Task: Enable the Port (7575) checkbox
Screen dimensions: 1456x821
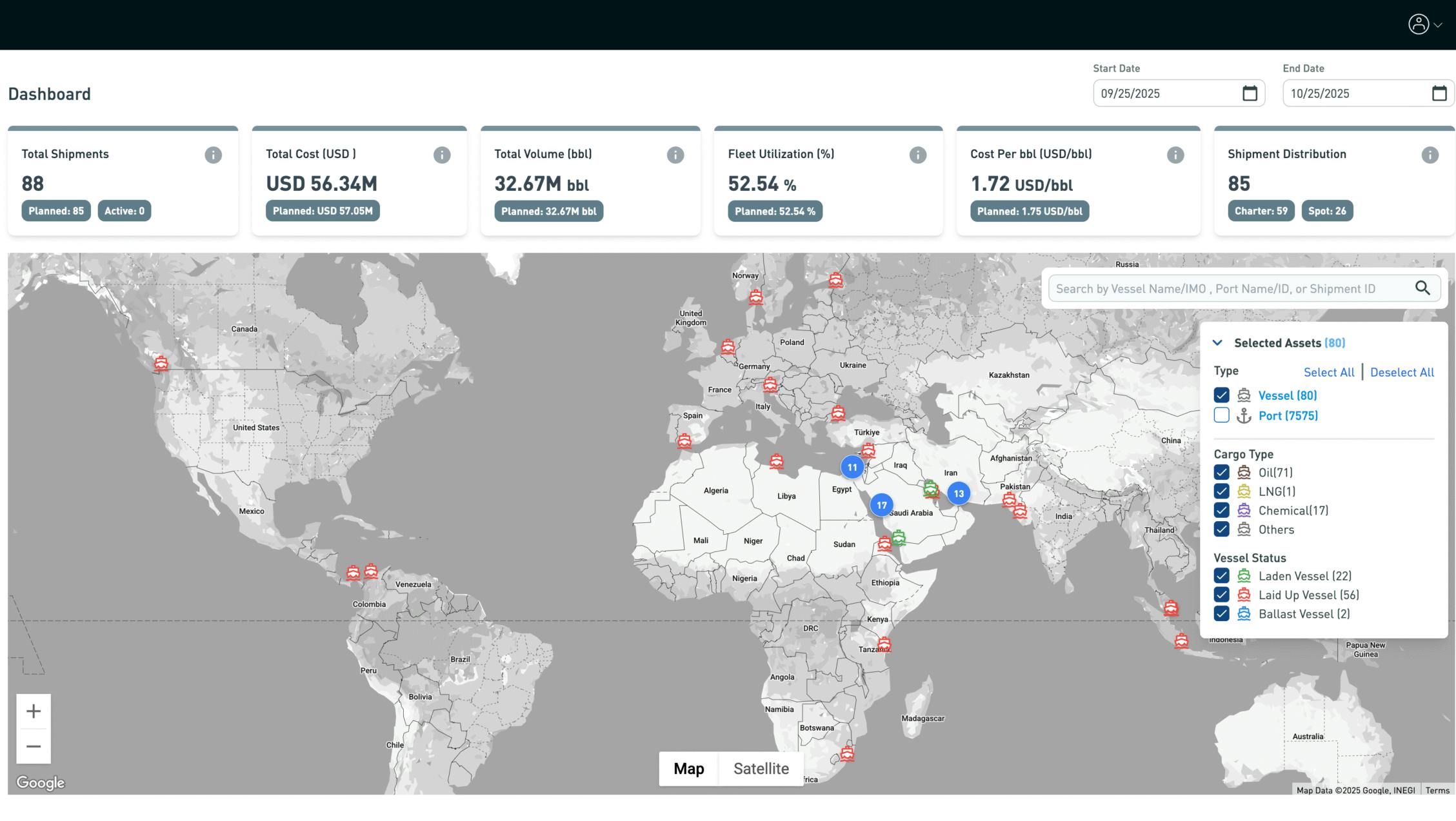Action: coord(1221,415)
